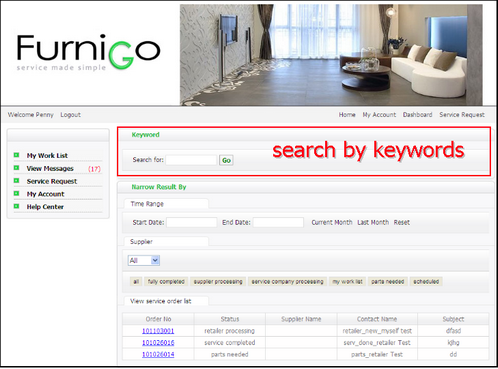
Task: Click the Order No column header
Action: (158, 319)
